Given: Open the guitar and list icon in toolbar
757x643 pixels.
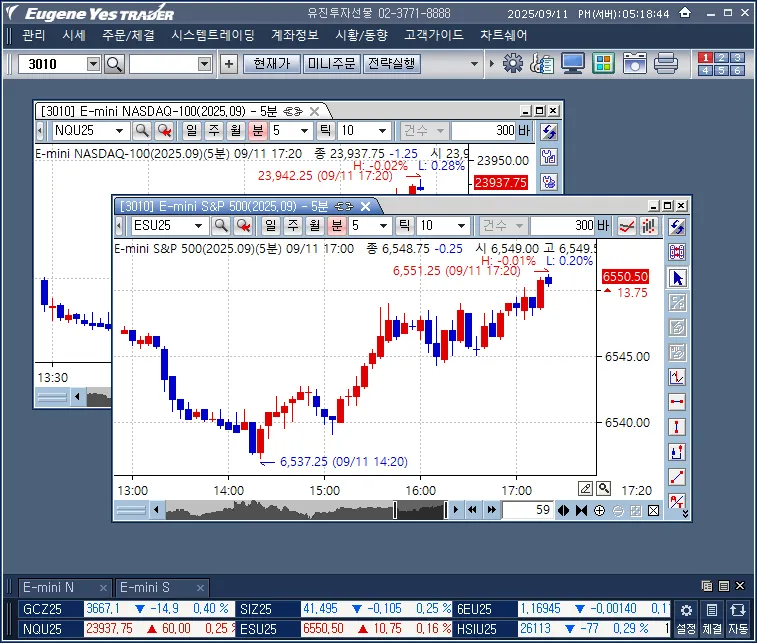Looking at the screenshot, I should point(542,63).
